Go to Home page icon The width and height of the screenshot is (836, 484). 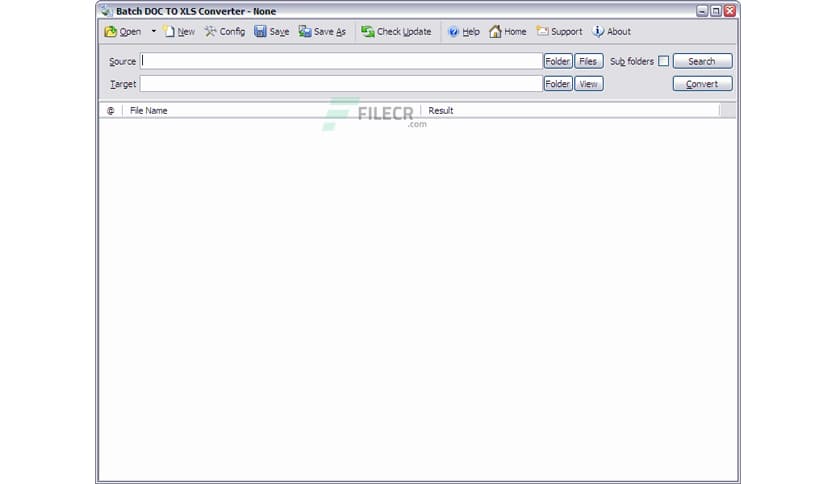pyautogui.click(x=508, y=32)
